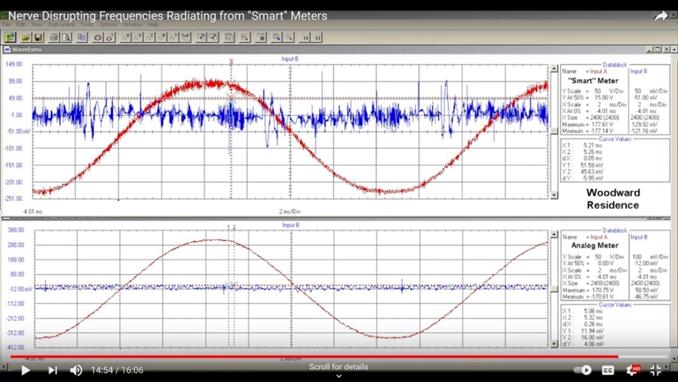Seek on the red video progress bar

[x=314, y=357]
